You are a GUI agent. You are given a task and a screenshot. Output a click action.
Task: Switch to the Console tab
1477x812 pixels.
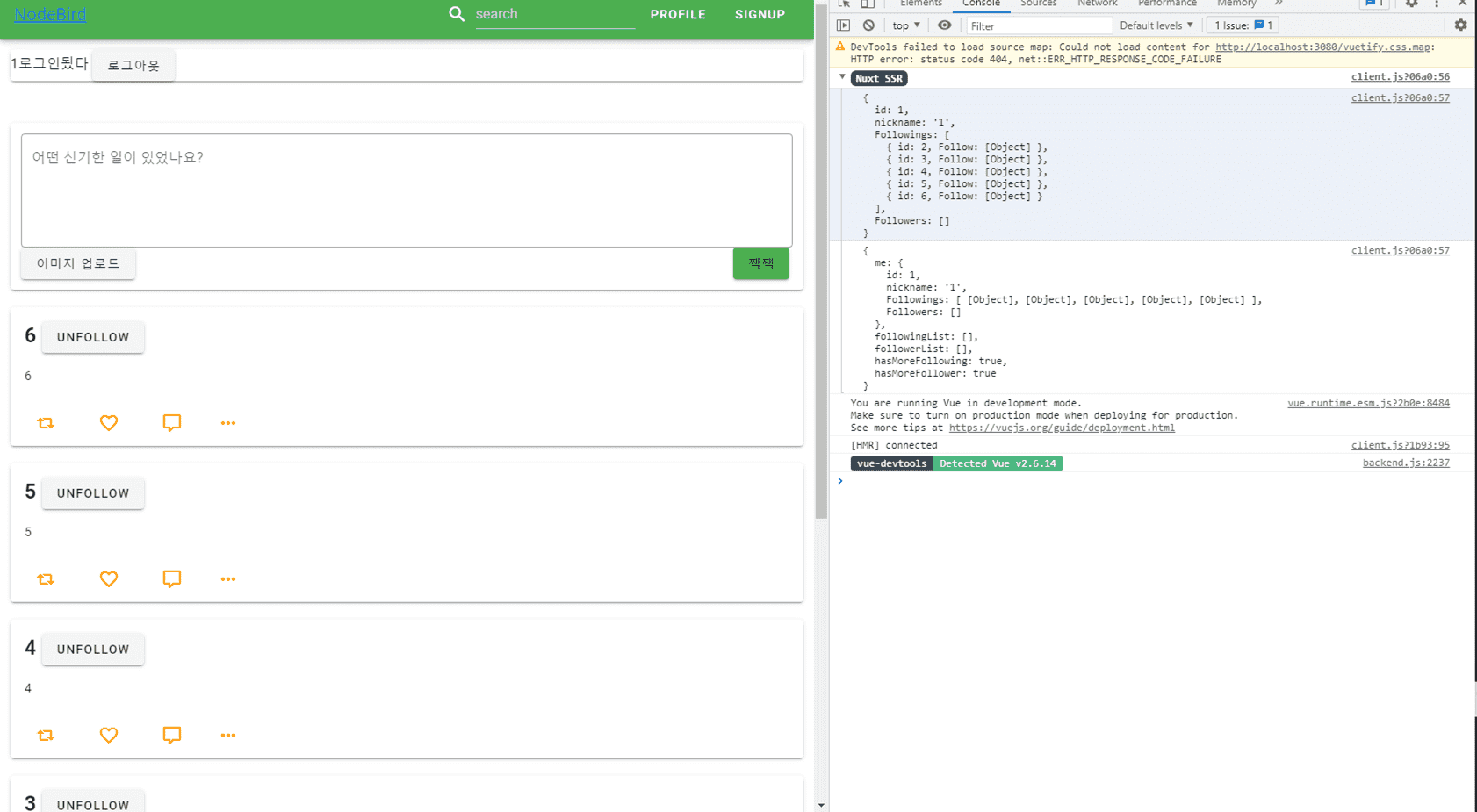981,4
